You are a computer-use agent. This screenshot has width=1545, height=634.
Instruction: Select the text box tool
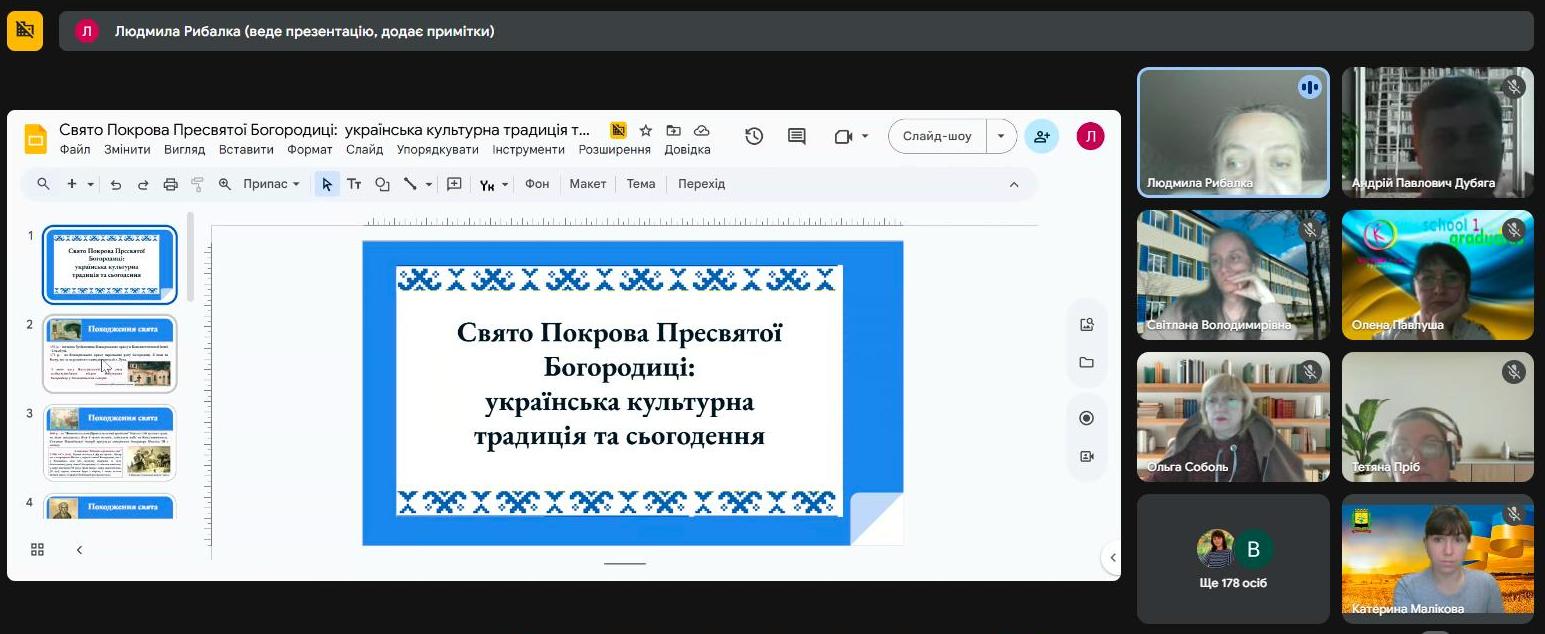[354, 184]
